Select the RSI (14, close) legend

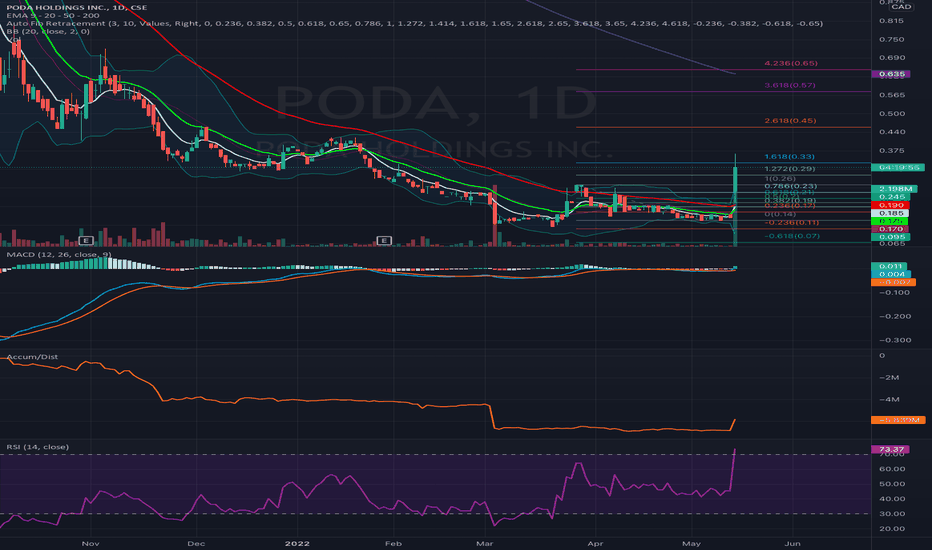(x=37, y=447)
